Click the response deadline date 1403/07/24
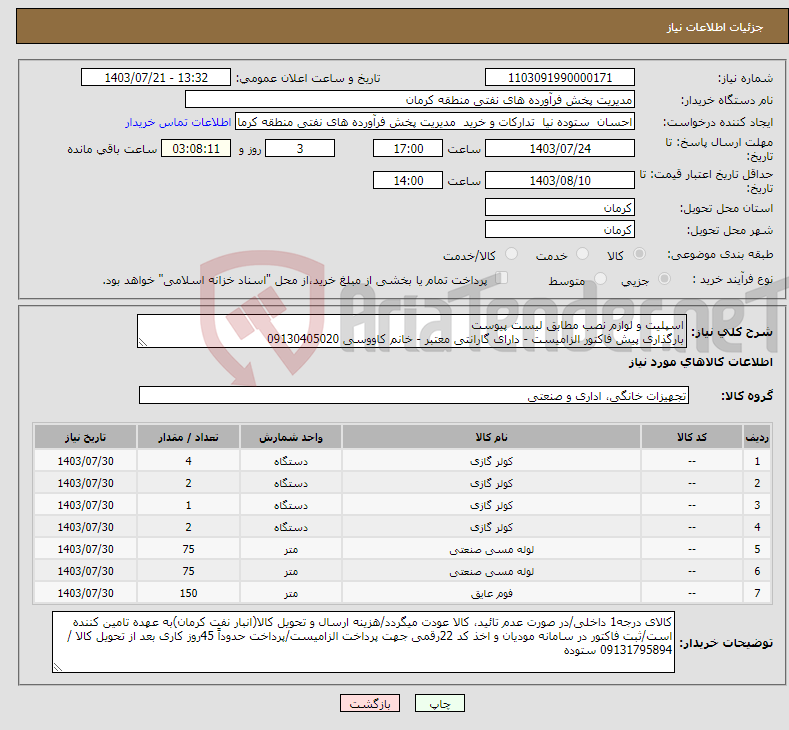This screenshot has height=730, width=789. coord(560,148)
